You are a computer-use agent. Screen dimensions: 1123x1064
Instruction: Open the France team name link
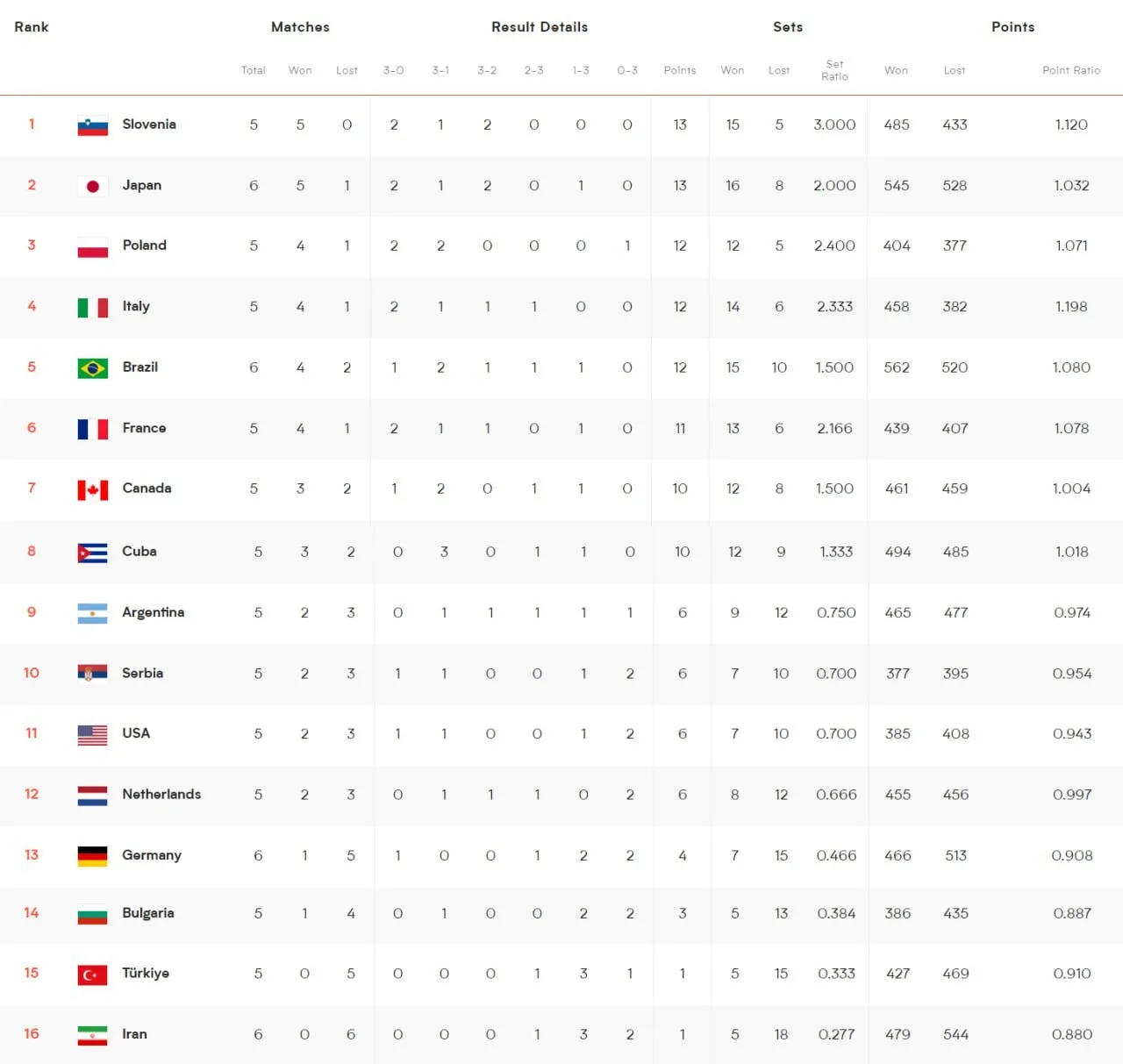(145, 428)
